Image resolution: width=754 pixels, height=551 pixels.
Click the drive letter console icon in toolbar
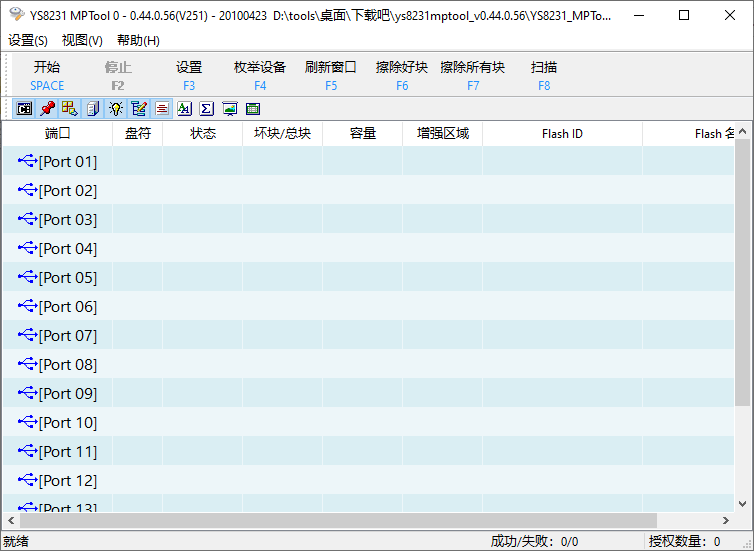(25, 109)
